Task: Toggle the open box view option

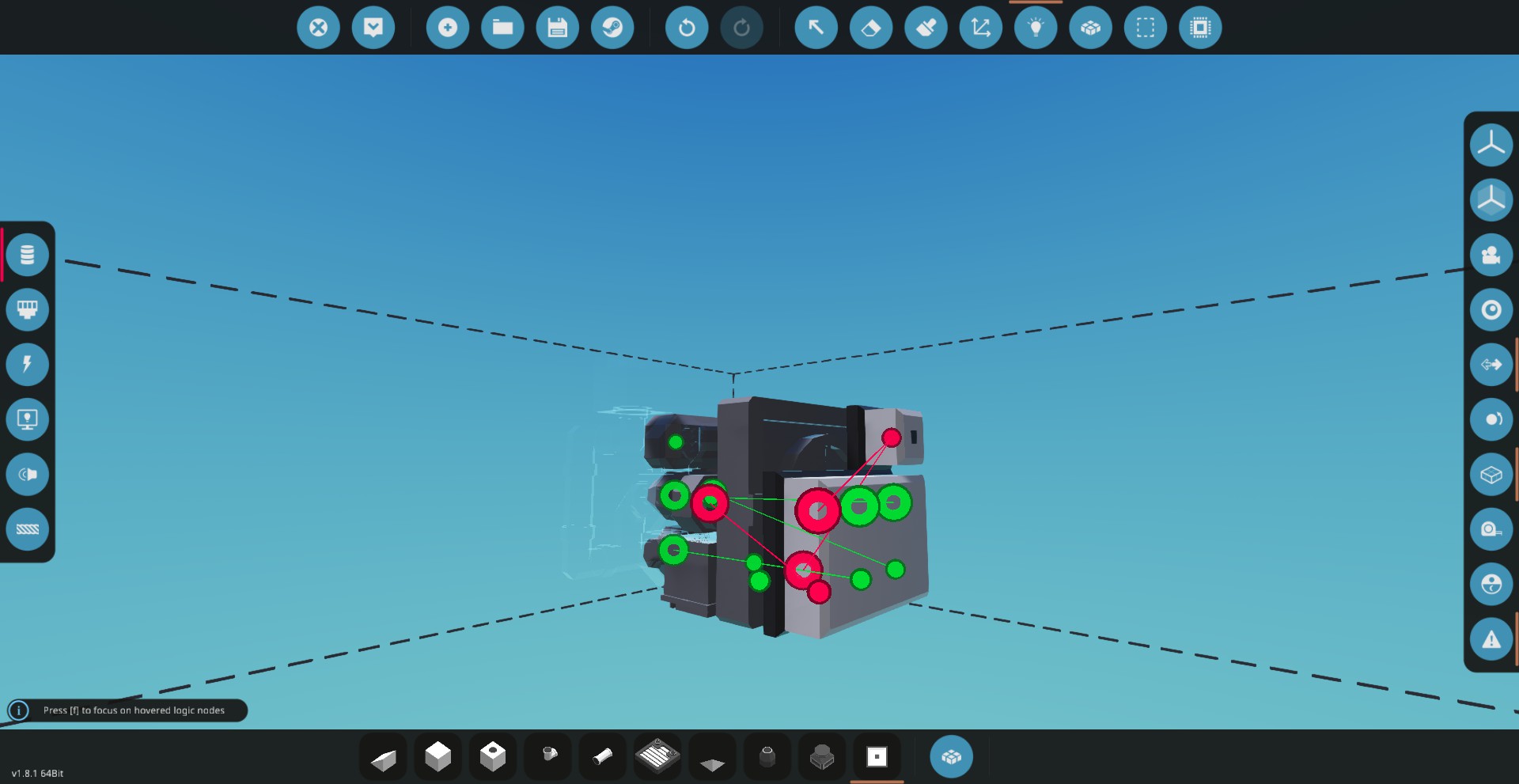Action: (1491, 475)
